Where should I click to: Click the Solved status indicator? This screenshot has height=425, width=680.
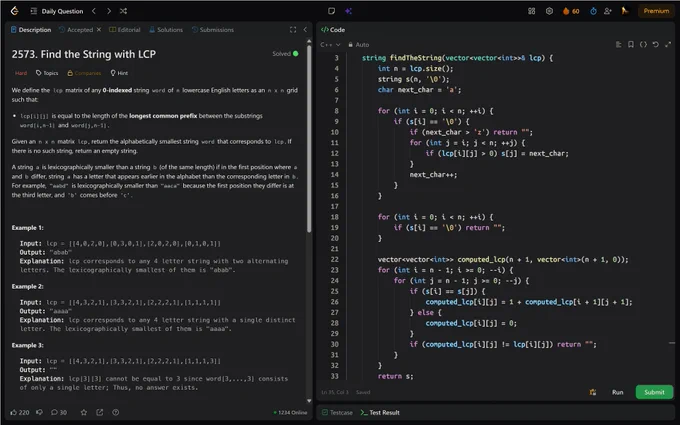(285, 54)
